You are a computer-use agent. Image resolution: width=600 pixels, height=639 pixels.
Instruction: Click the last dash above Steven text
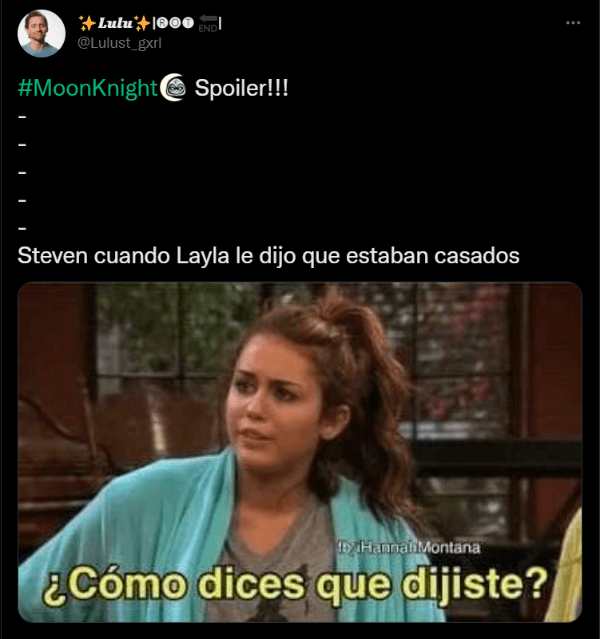pyautogui.click(x=22, y=228)
